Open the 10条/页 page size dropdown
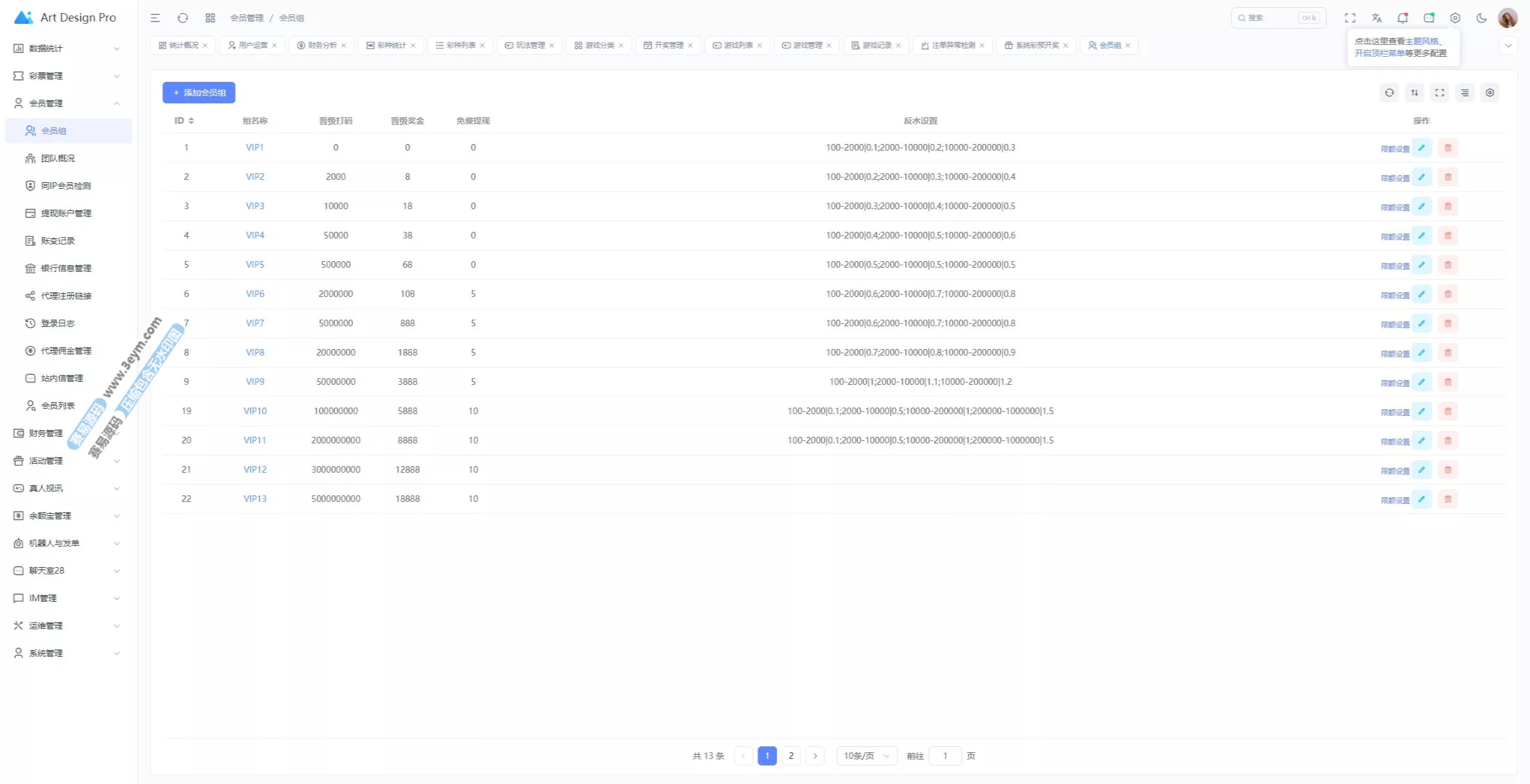Viewport: 1530px width, 784px height. [x=866, y=756]
